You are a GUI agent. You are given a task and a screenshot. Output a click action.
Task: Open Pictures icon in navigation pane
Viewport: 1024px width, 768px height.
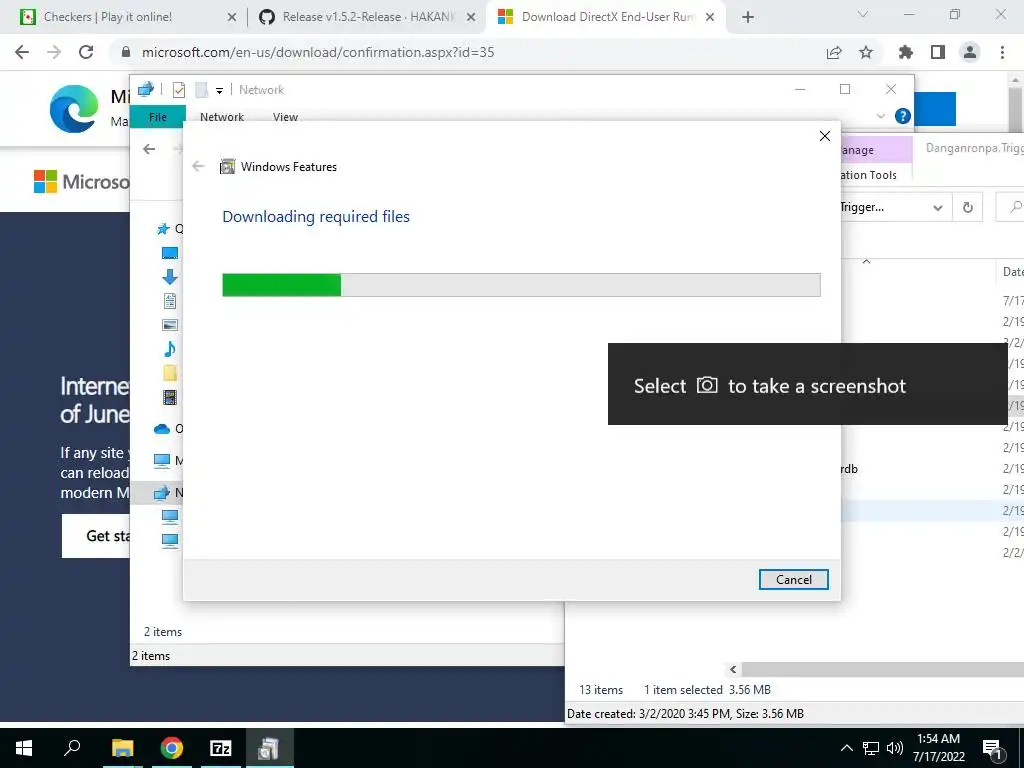[x=170, y=325]
